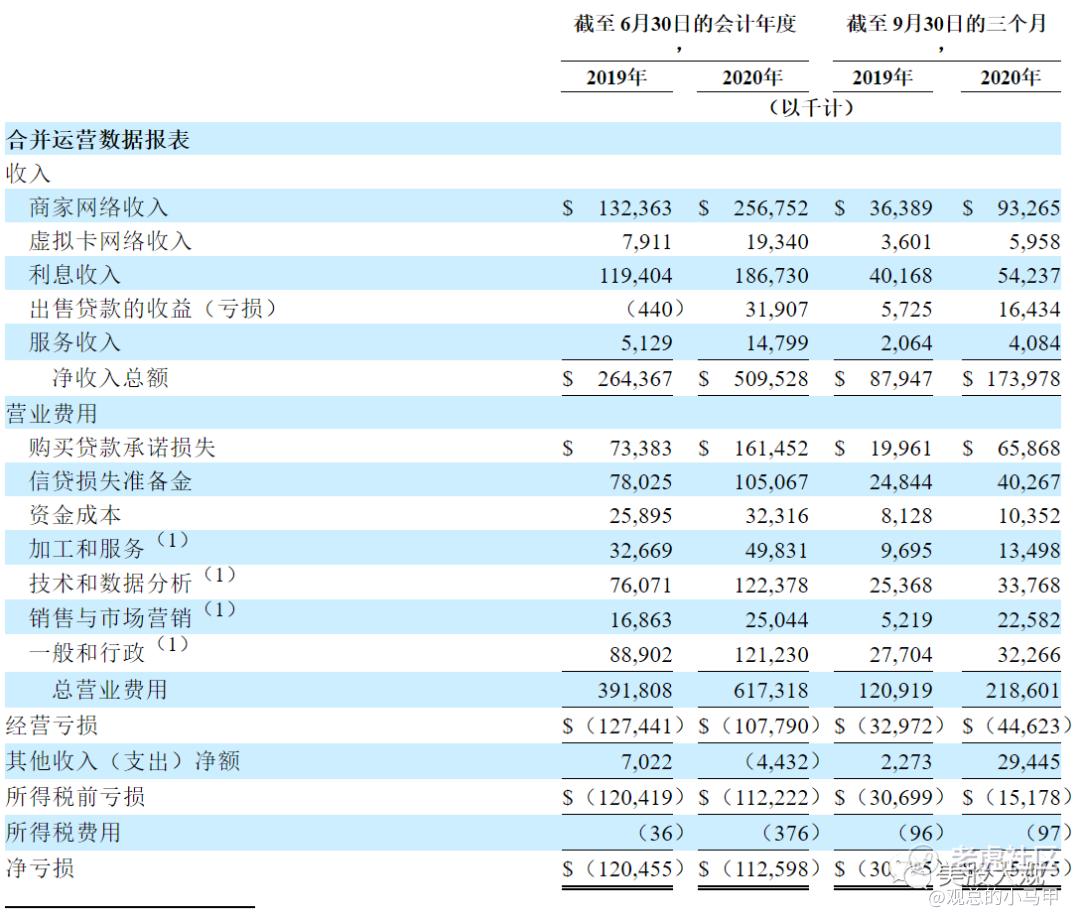The width and height of the screenshot is (1080, 922).
Task: Click the value 88,902
Action: (x=641, y=655)
